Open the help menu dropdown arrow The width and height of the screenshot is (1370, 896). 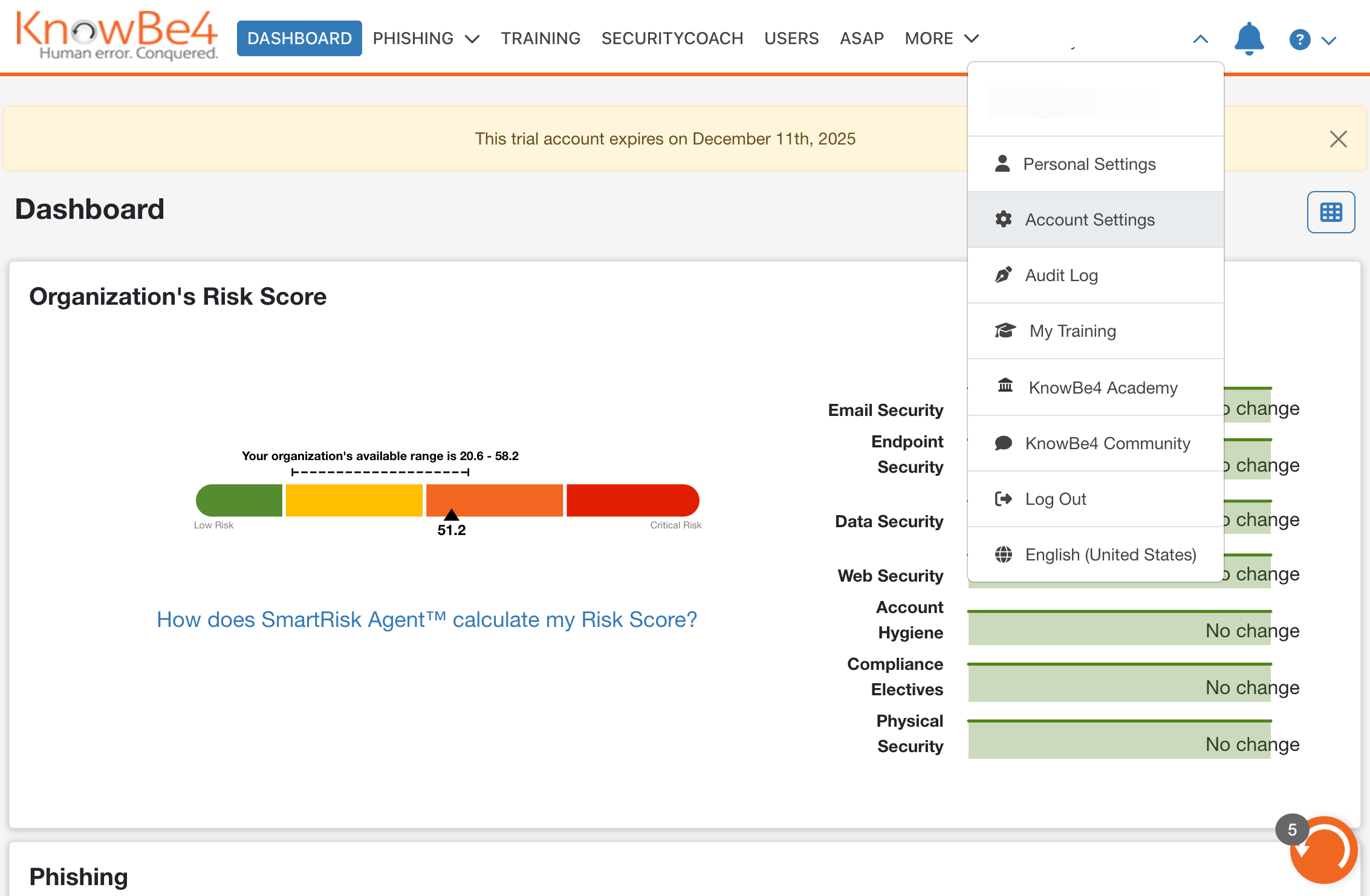[x=1329, y=41]
